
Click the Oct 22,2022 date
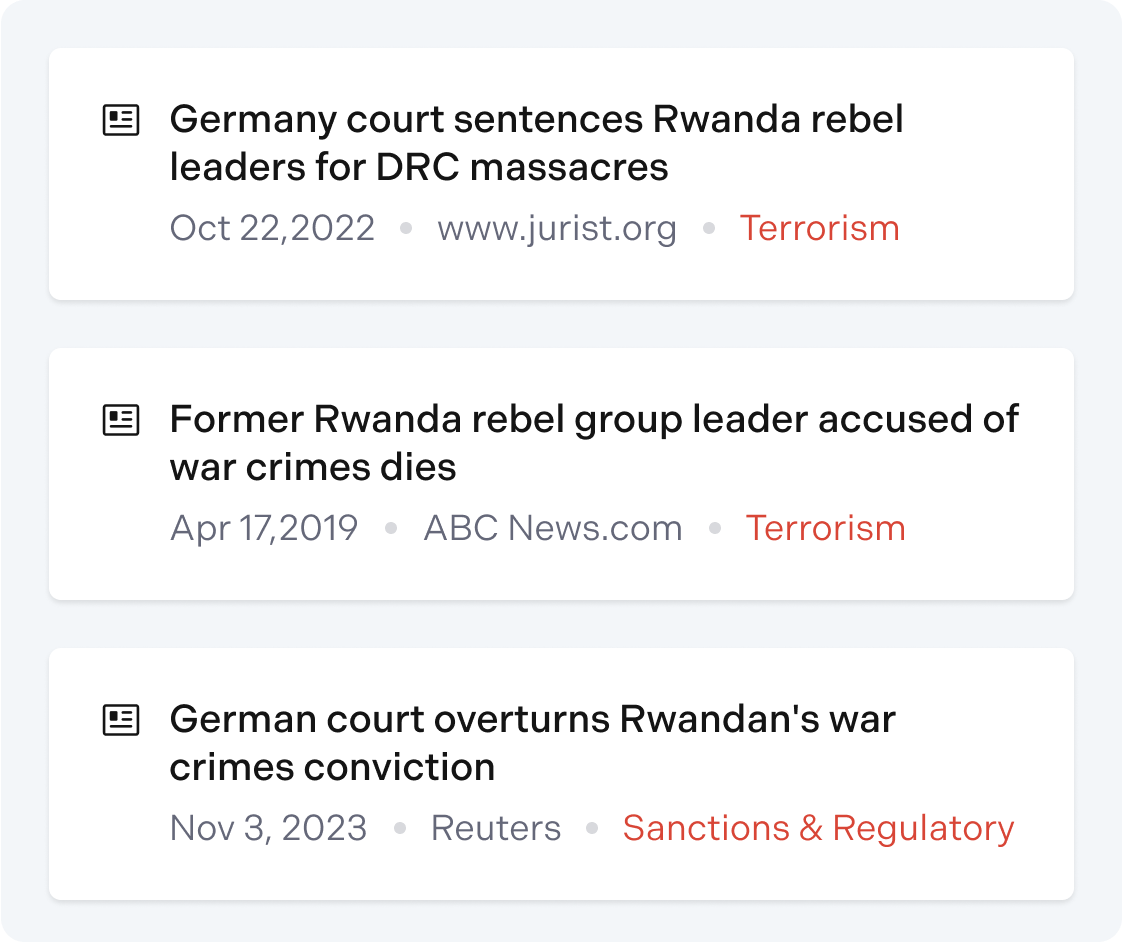coord(272,228)
